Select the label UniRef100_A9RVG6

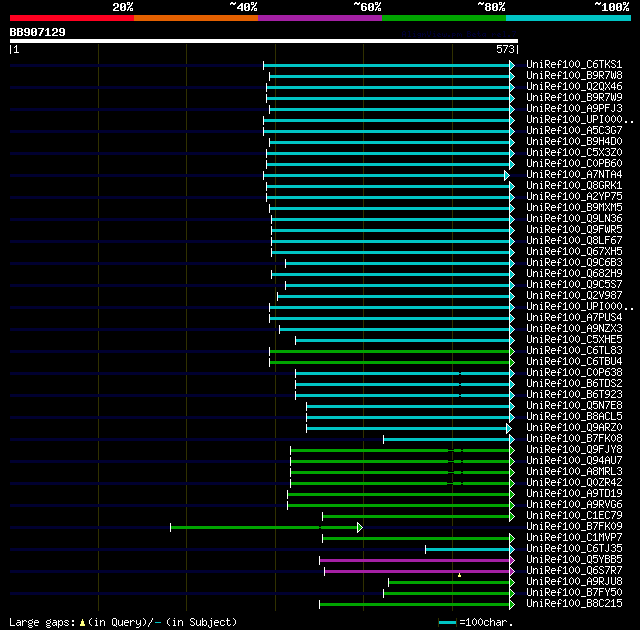(574, 505)
